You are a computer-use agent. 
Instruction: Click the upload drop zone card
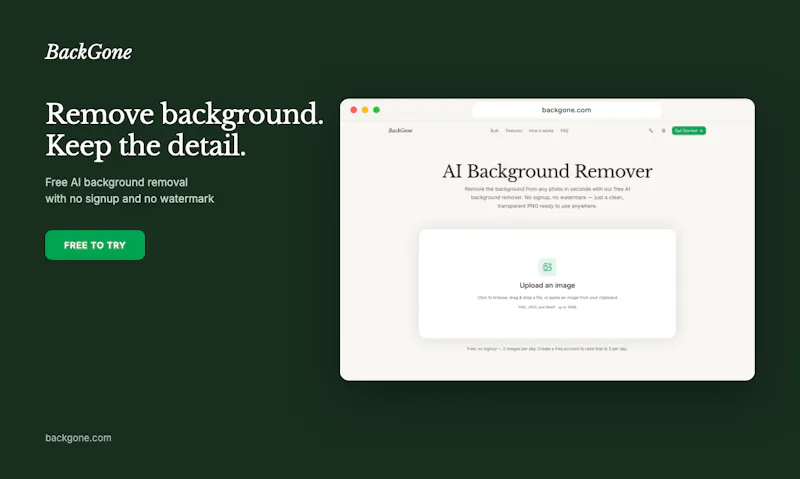click(x=547, y=284)
